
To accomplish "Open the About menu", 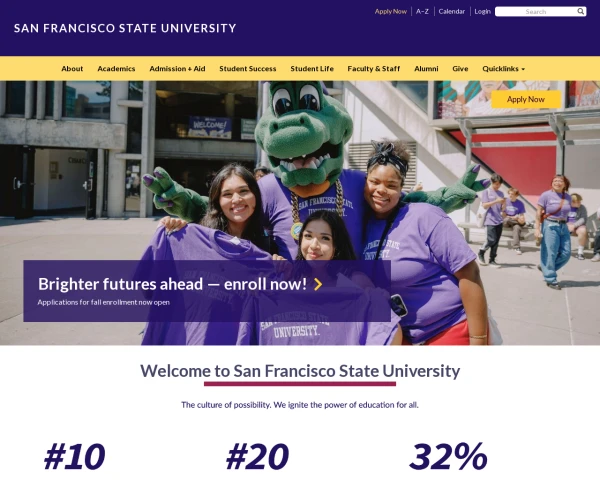I will (72, 69).
